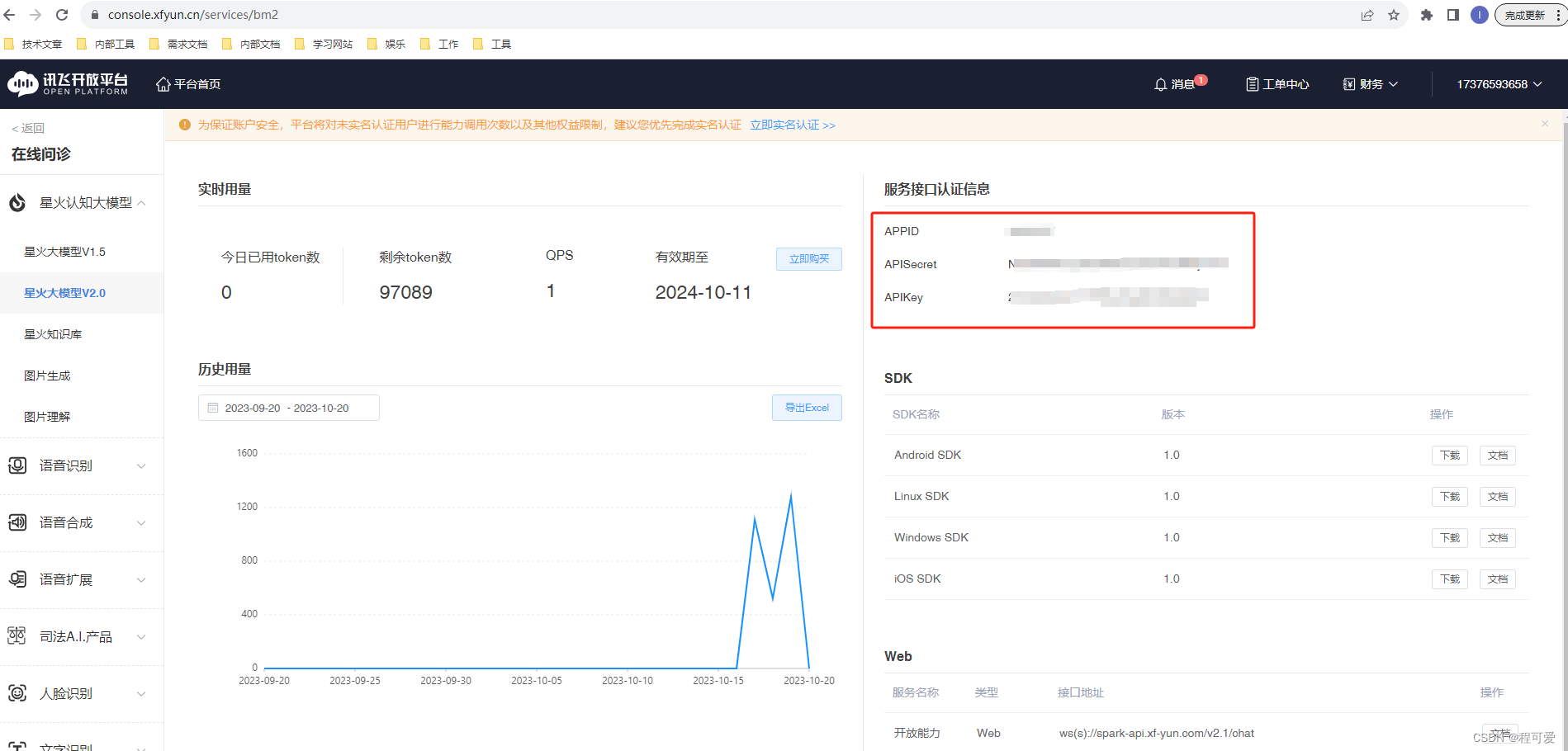This screenshot has height=751, width=1568.
Task: Open the extensions puzzle icon
Action: 1426,15
